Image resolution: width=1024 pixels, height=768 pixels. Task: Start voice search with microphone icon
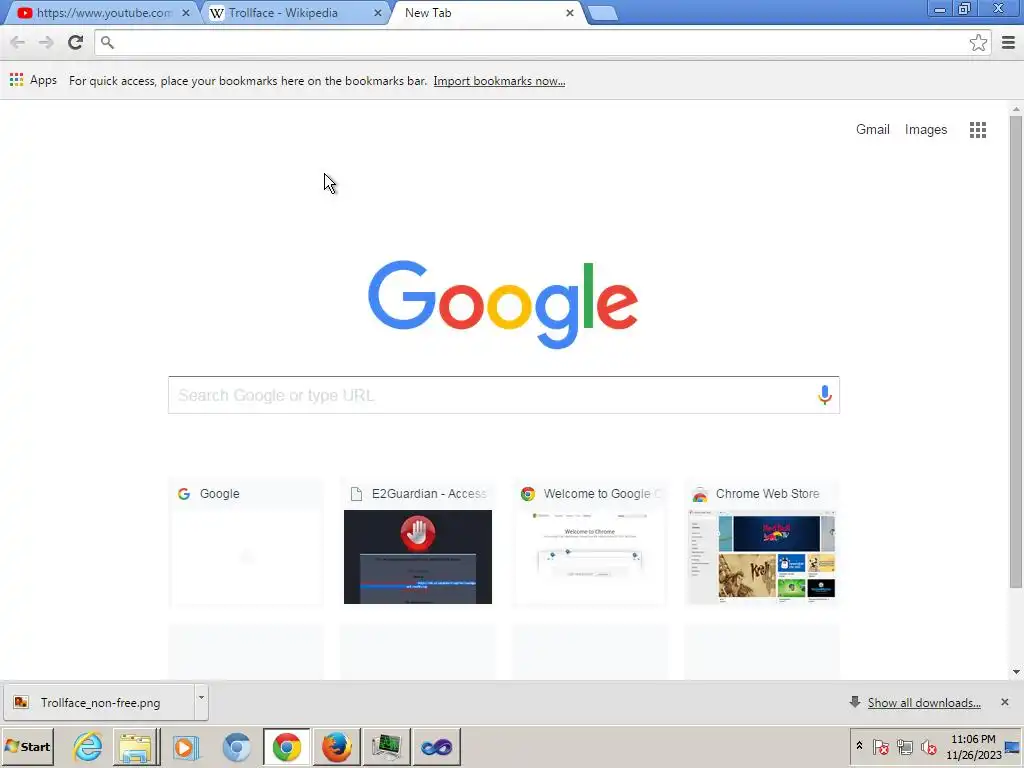[824, 394]
